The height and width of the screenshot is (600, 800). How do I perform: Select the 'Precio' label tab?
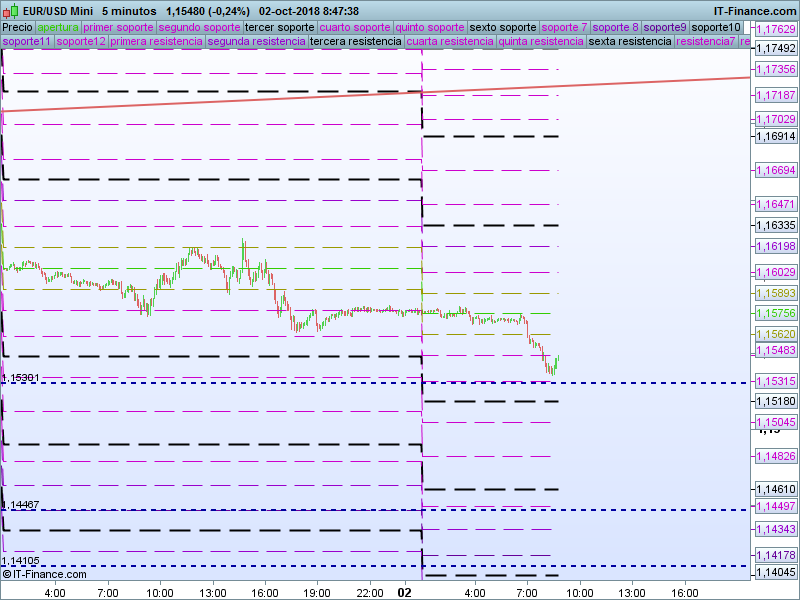pyautogui.click(x=17, y=28)
